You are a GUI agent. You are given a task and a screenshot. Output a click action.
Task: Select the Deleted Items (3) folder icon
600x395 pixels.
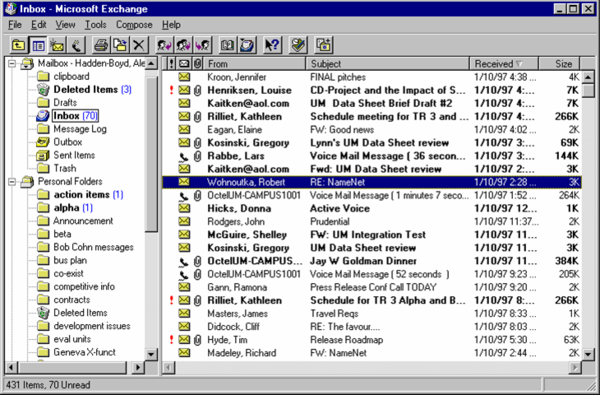click(43, 90)
